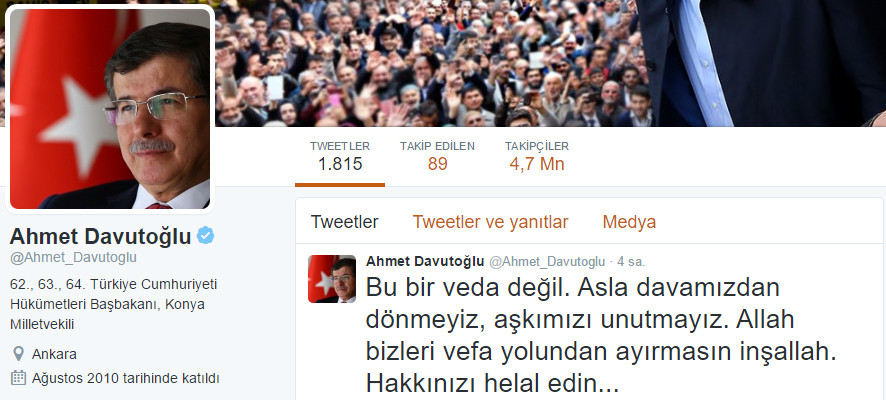Switch to the Tweetler tab
The height and width of the screenshot is (400, 886).
coord(345,222)
